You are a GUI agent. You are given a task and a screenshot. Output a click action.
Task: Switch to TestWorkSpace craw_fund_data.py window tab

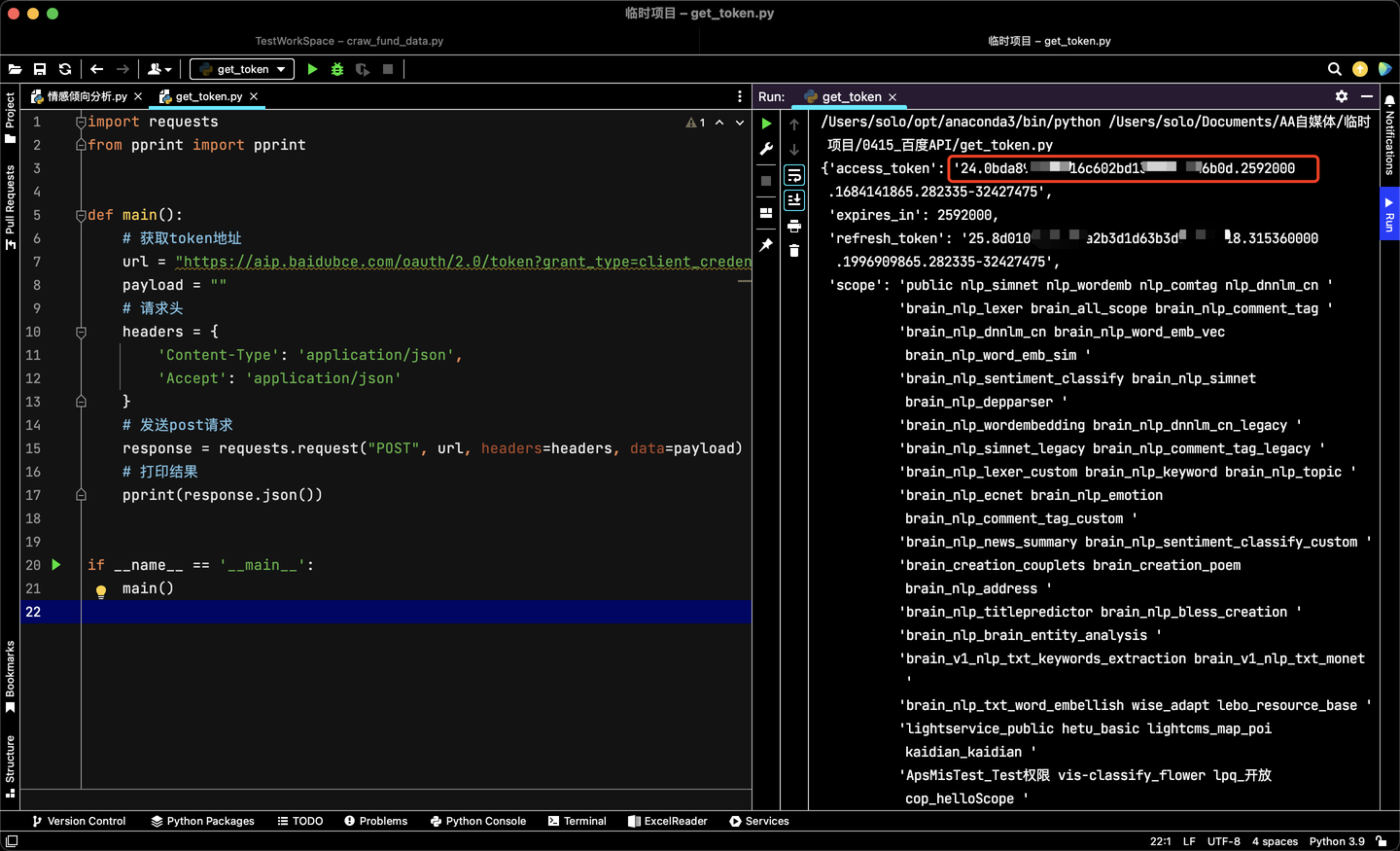(x=349, y=41)
